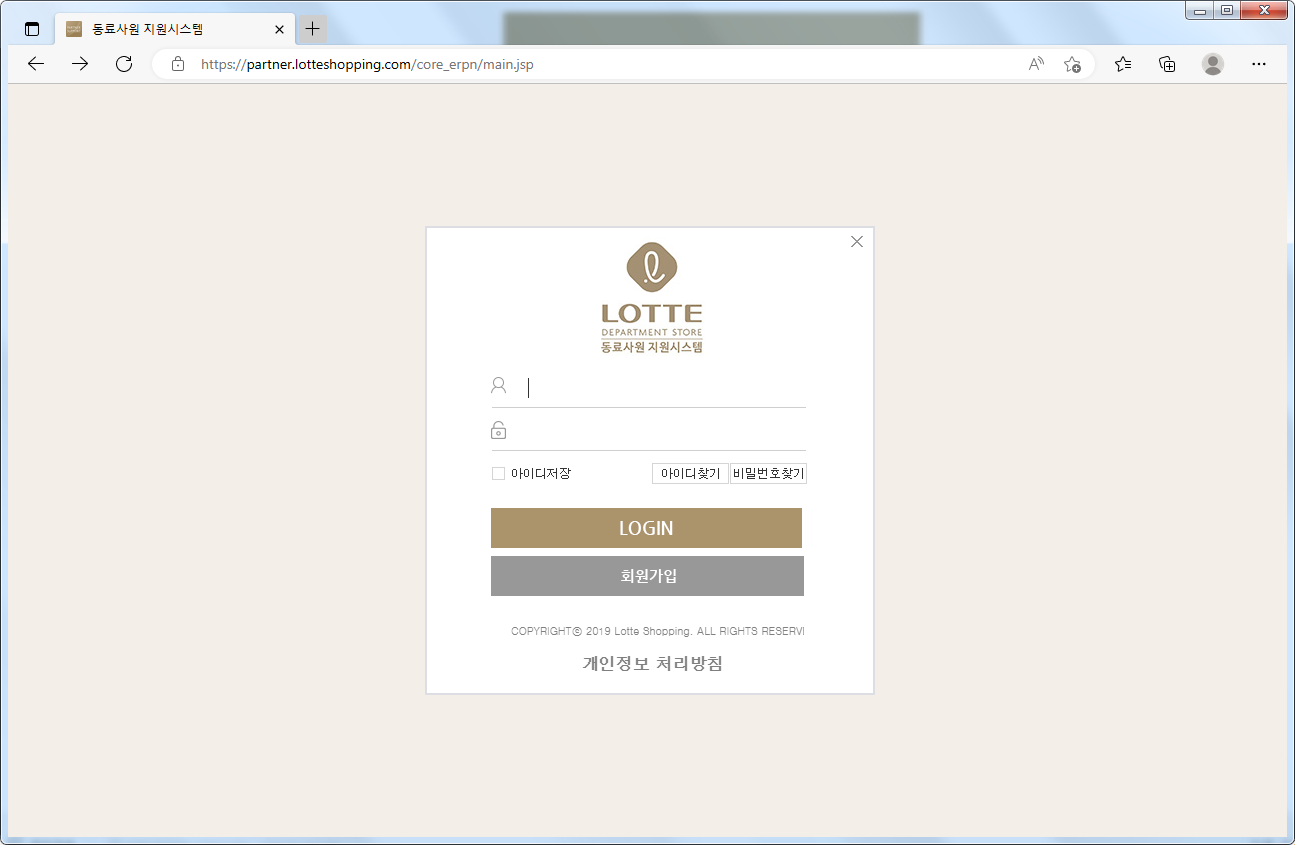Click the user ID input field

pos(664,387)
